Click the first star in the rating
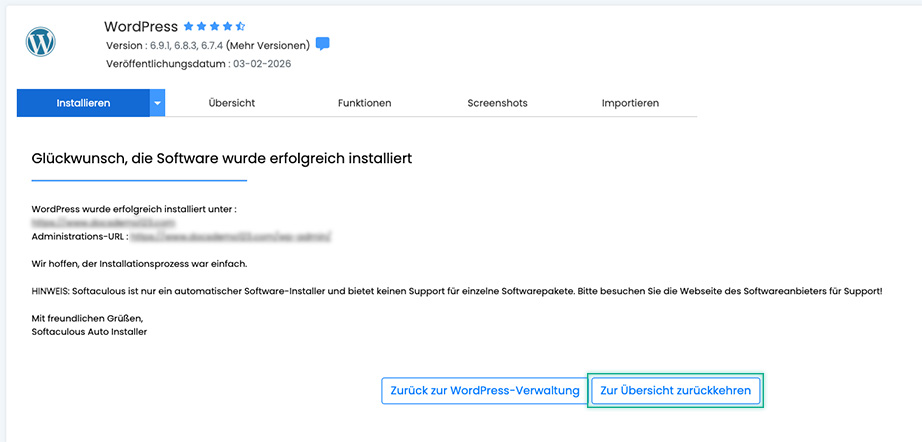The height and width of the screenshot is (442, 922). pos(189,26)
